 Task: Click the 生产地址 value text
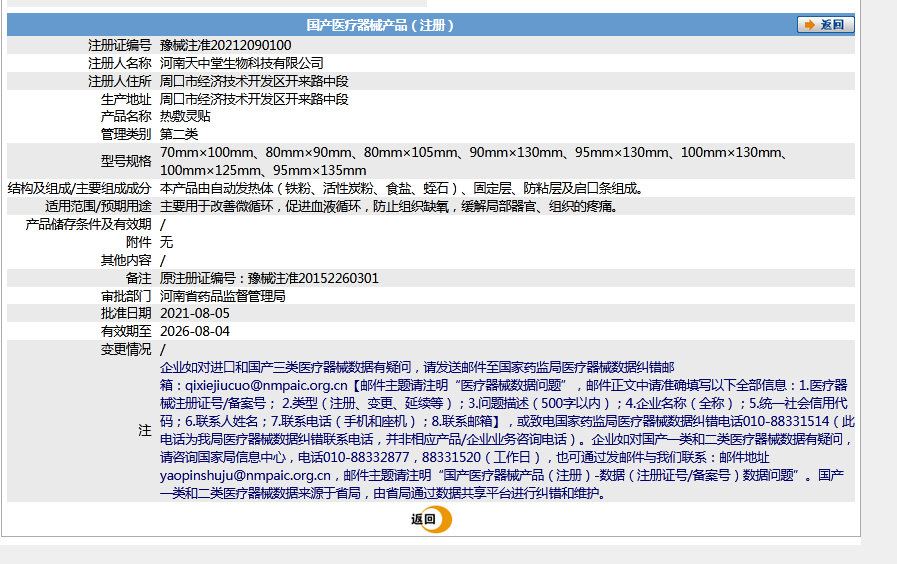pos(253,99)
